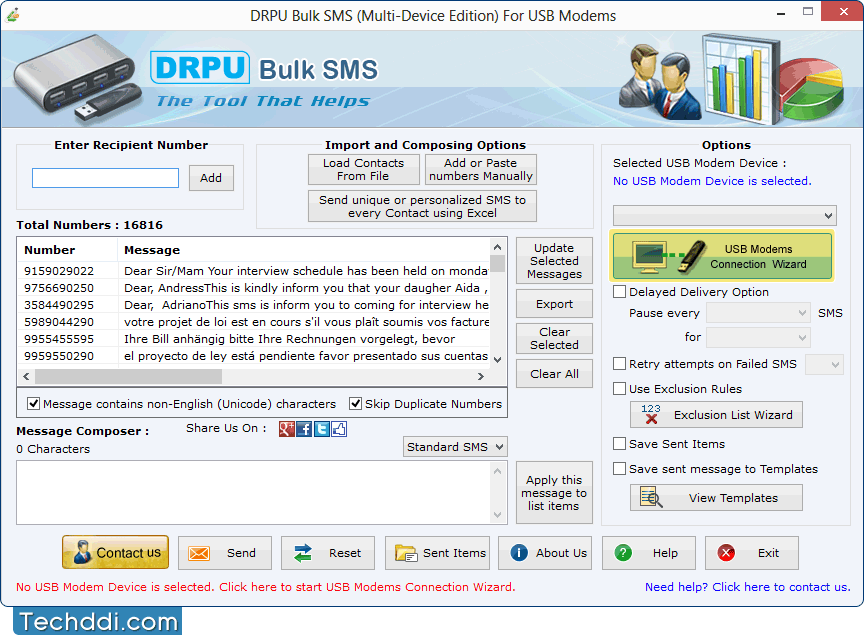This screenshot has height=635, width=864.
Task: Click Add recipient number button
Action: click(x=211, y=178)
